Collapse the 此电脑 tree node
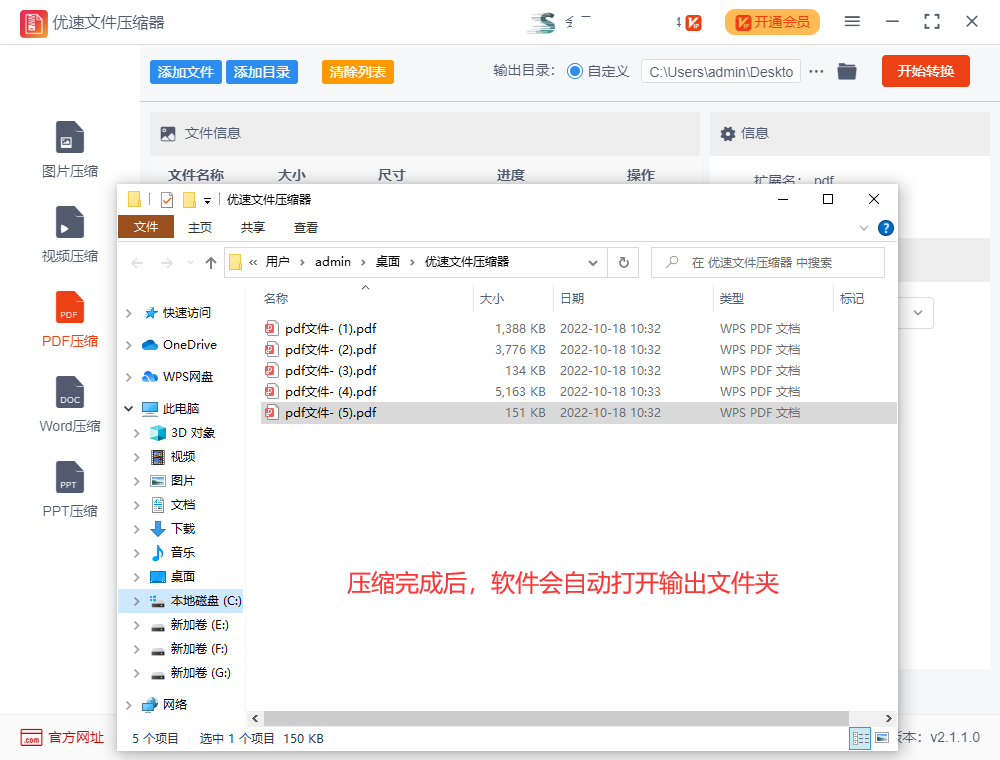The height and width of the screenshot is (760, 1000). tap(129, 408)
